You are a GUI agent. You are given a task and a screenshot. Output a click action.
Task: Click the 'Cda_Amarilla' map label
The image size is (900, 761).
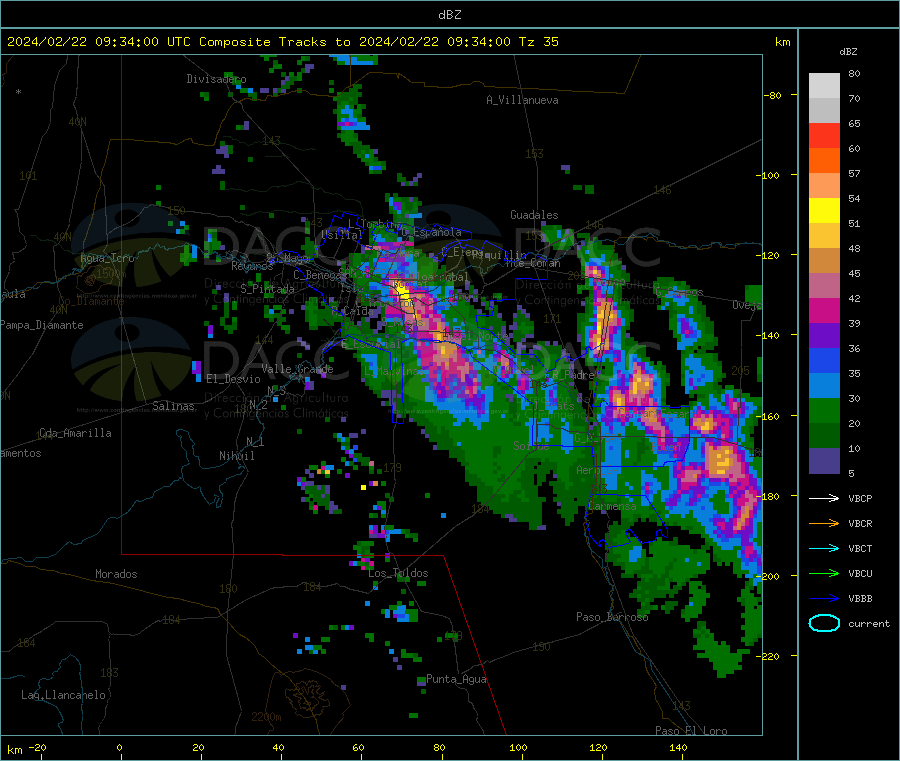pyautogui.click(x=75, y=433)
